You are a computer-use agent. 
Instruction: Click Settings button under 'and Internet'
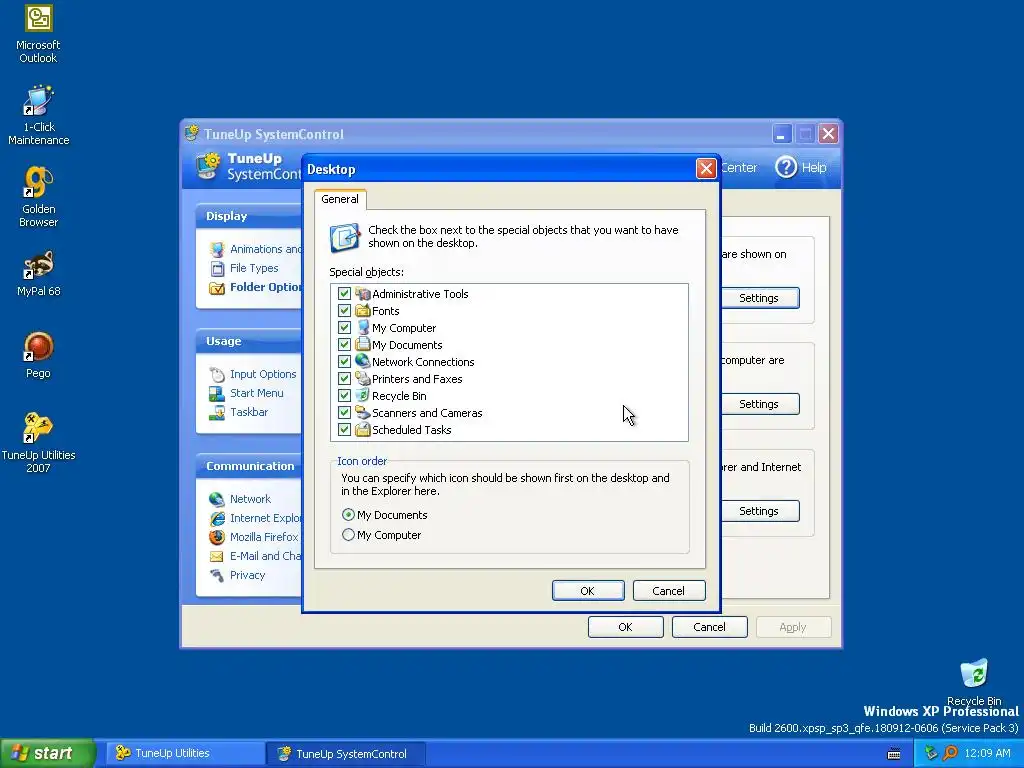[x=760, y=511]
